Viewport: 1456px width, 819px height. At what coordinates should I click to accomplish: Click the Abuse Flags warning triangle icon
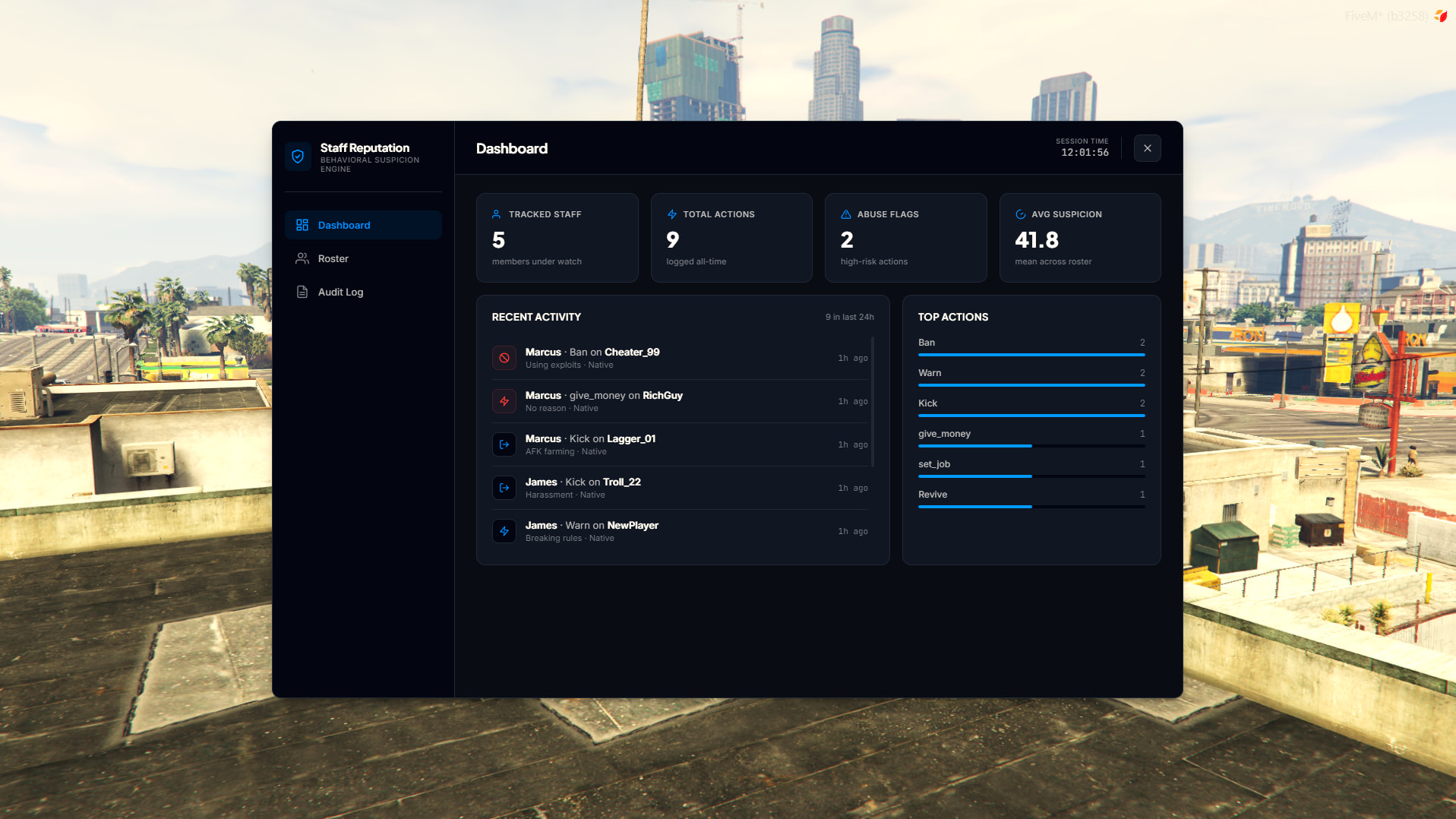[846, 214]
